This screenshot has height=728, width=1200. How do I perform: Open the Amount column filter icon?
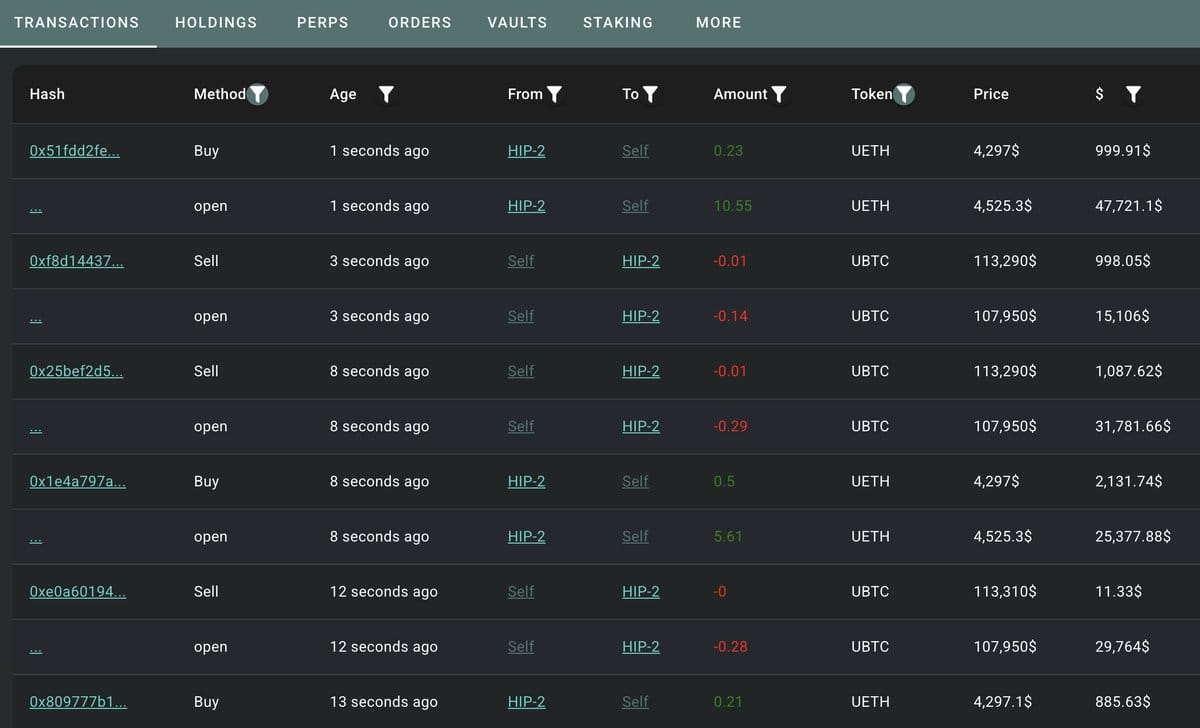pos(779,94)
